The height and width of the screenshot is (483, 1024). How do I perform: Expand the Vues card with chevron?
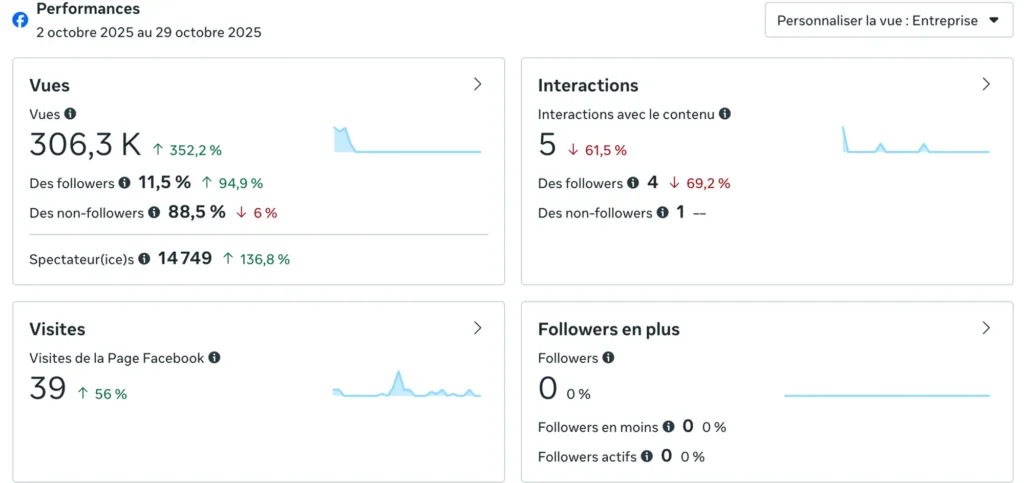pyautogui.click(x=478, y=84)
